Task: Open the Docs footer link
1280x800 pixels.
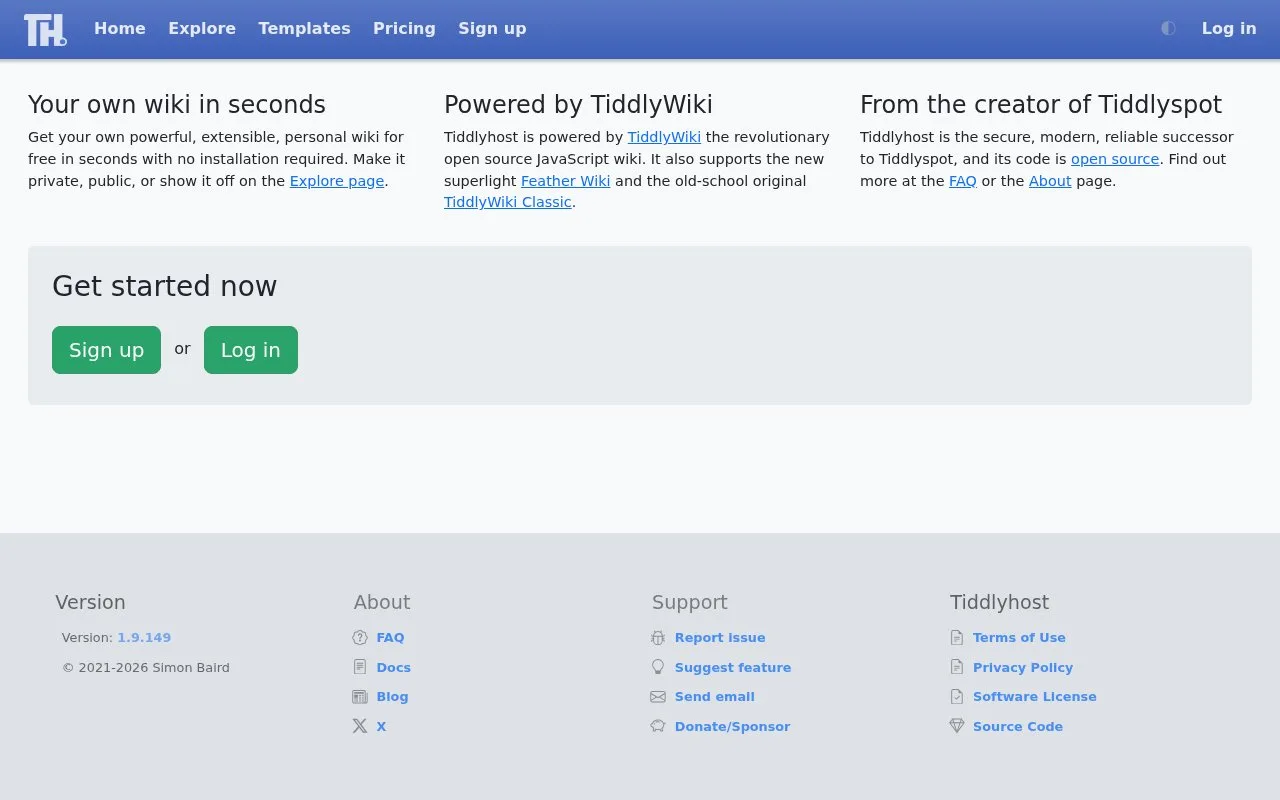Action: pos(394,667)
